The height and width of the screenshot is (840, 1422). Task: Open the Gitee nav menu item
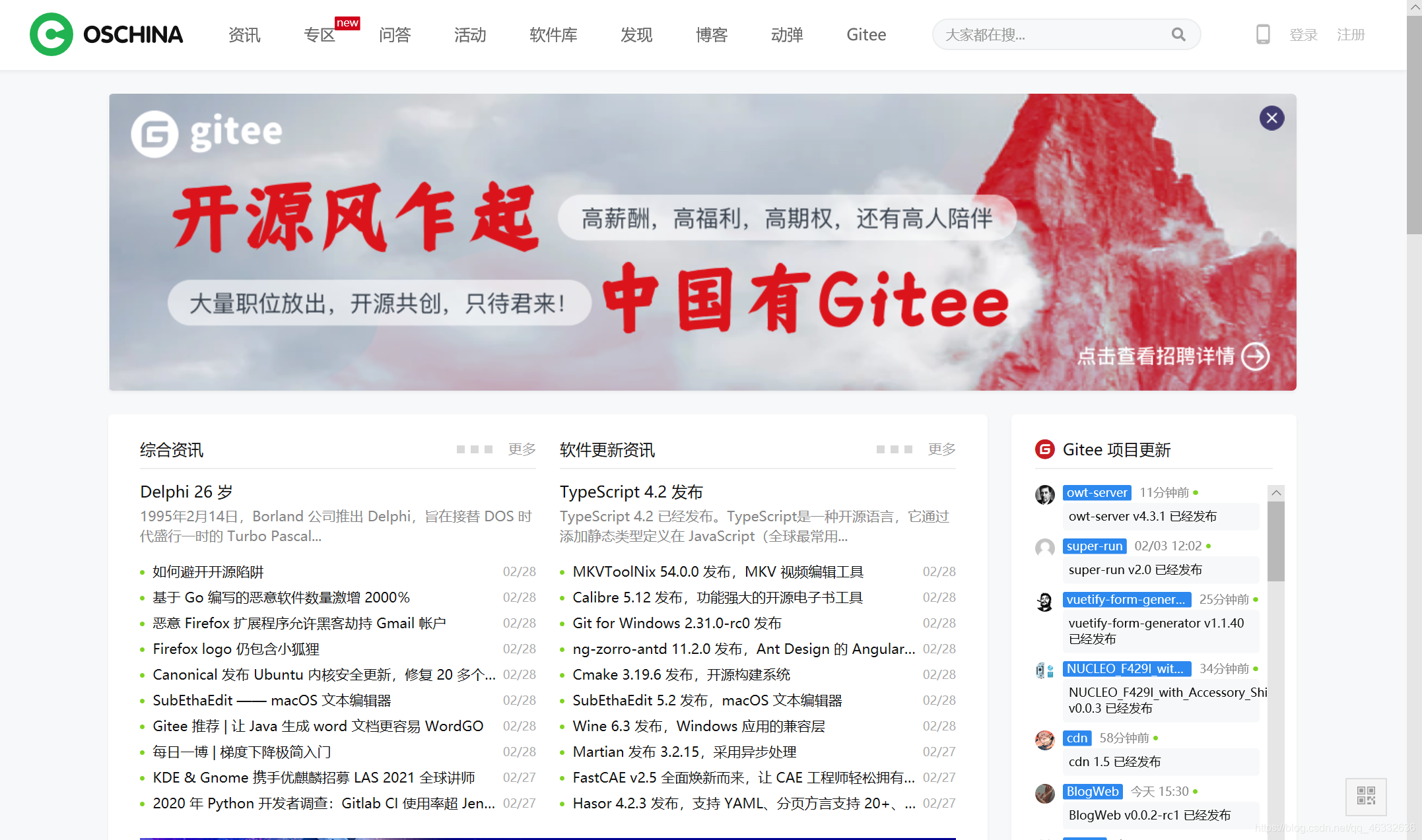(x=866, y=34)
